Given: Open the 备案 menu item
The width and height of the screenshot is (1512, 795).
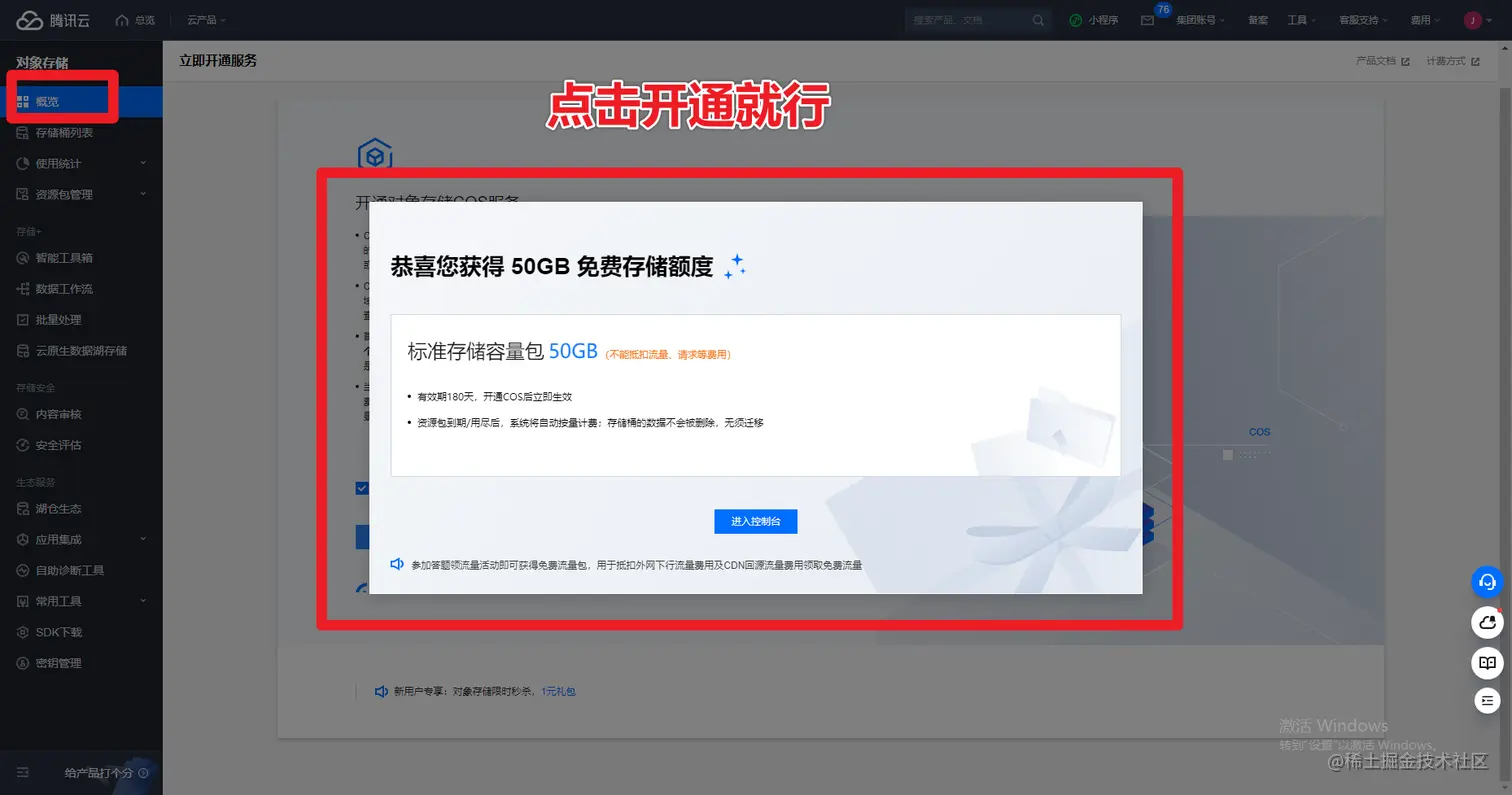Looking at the screenshot, I should (1258, 20).
